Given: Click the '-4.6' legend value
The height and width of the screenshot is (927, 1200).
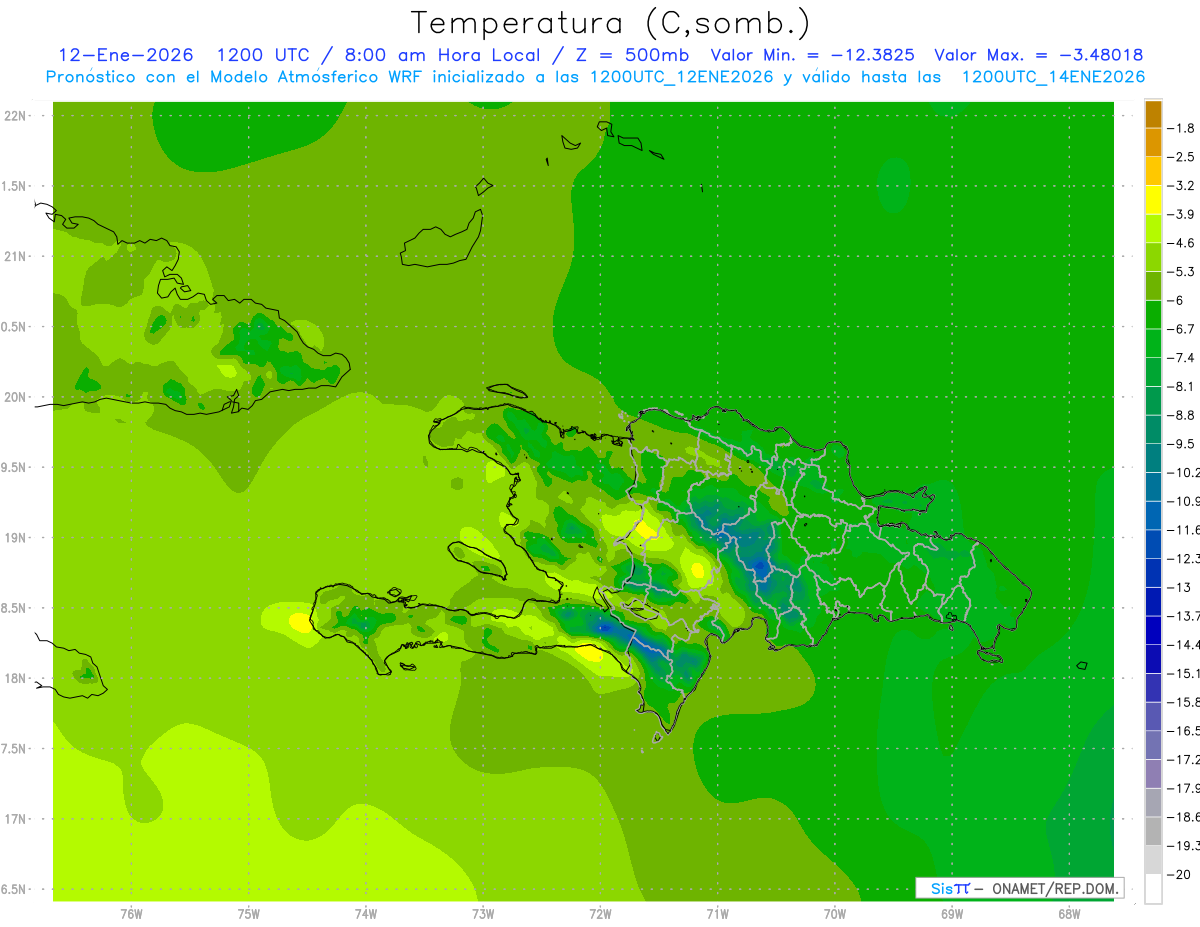Looking at the screenshot, I should click(1180, 243).
